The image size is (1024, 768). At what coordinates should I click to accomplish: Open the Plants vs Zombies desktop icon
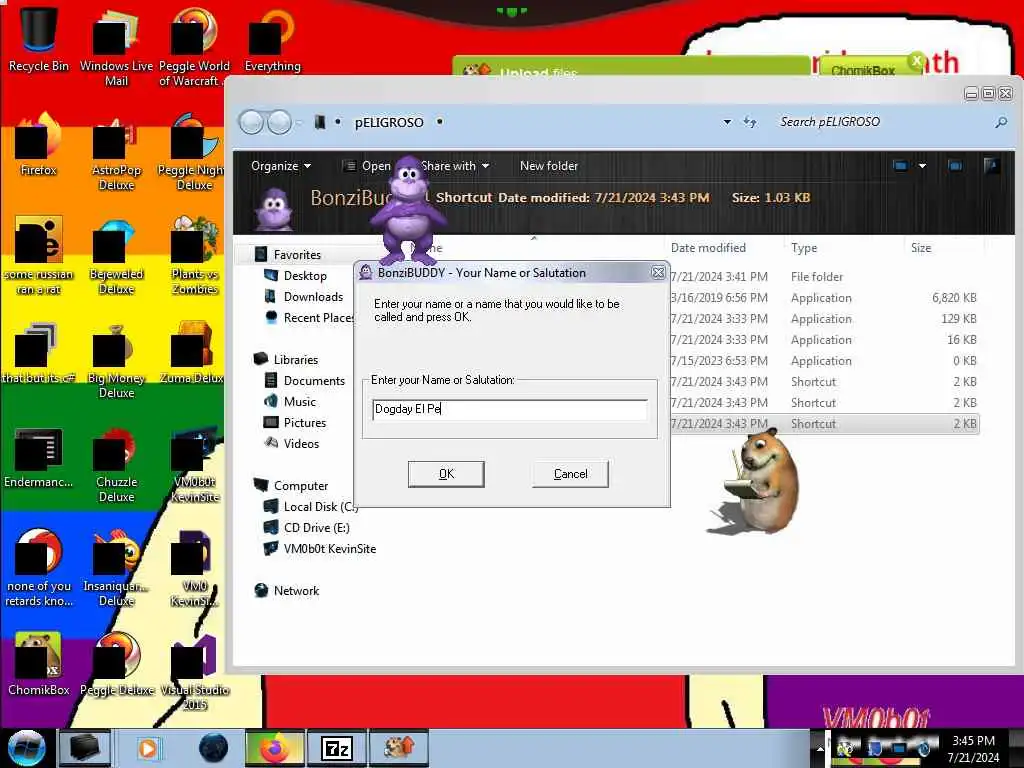point(194,256)
